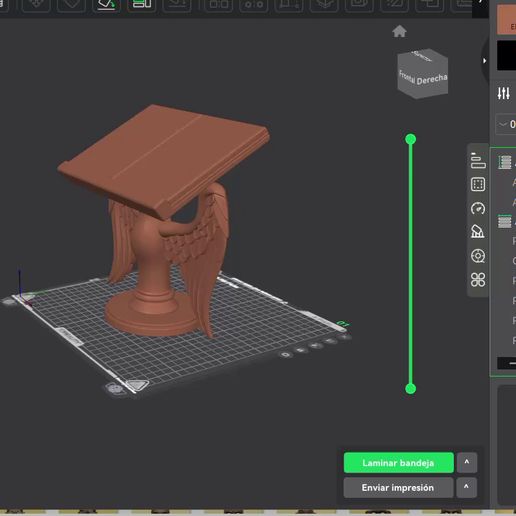Image resolution: width=516 pixels, height=516 pixels.
Task: Open the support settings icon
Action: (x=478, y=232)
